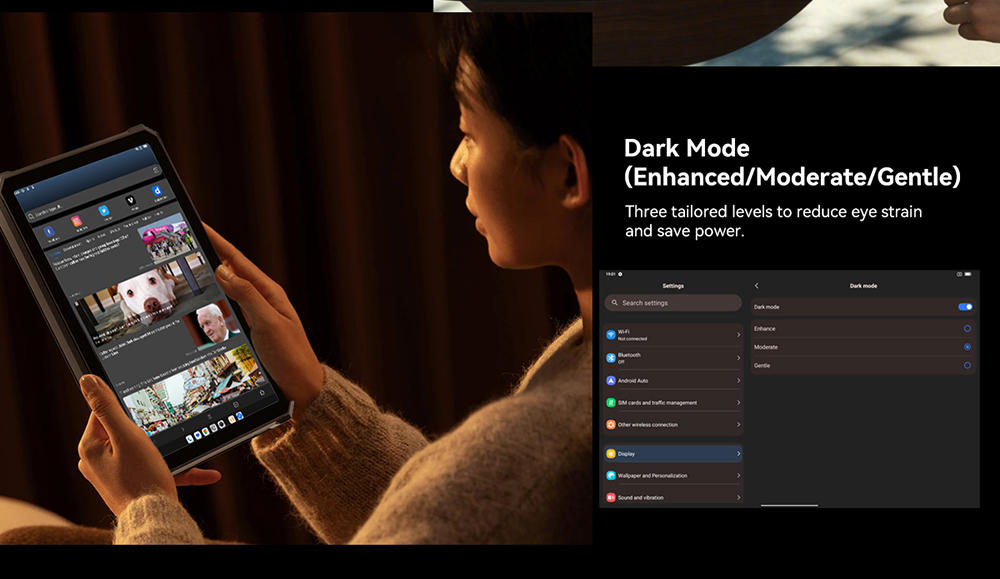This screenshot has height=579, width=1000.
Task: Click the Sound and vibration icon
Action: coord(611,497)
